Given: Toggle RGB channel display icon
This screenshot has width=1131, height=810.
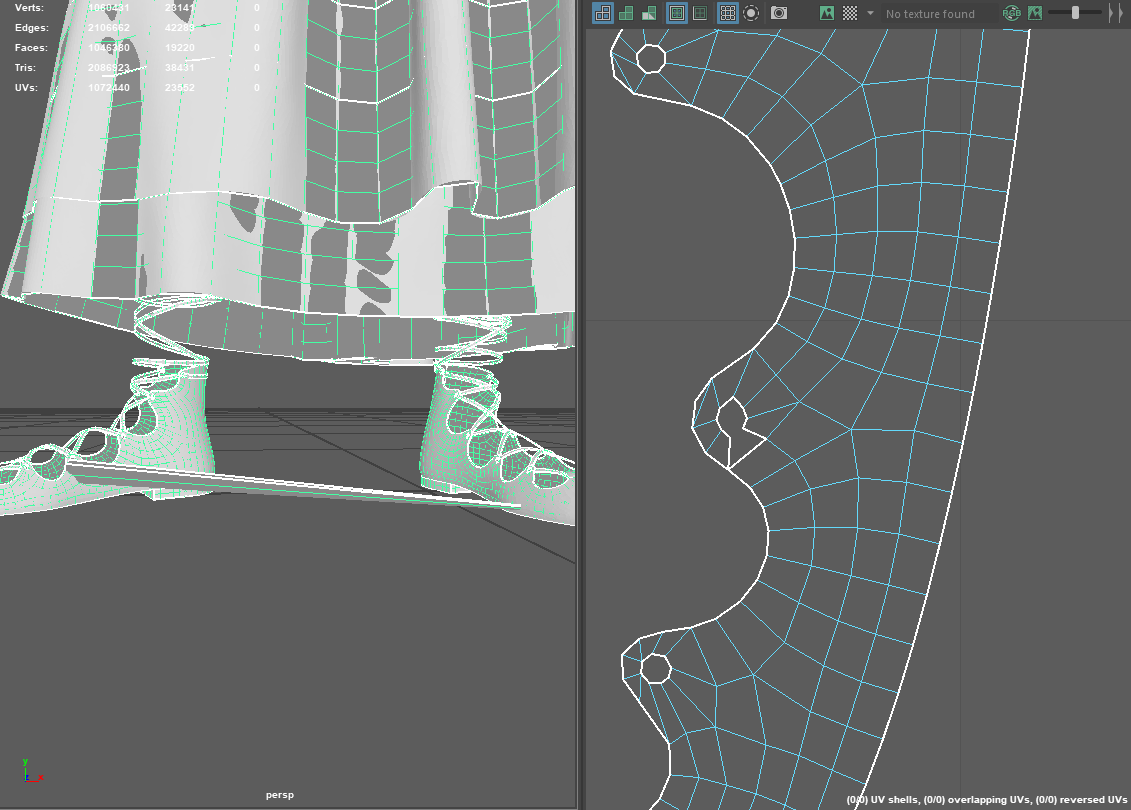Looking at the screenshot, I should 1012,13.
